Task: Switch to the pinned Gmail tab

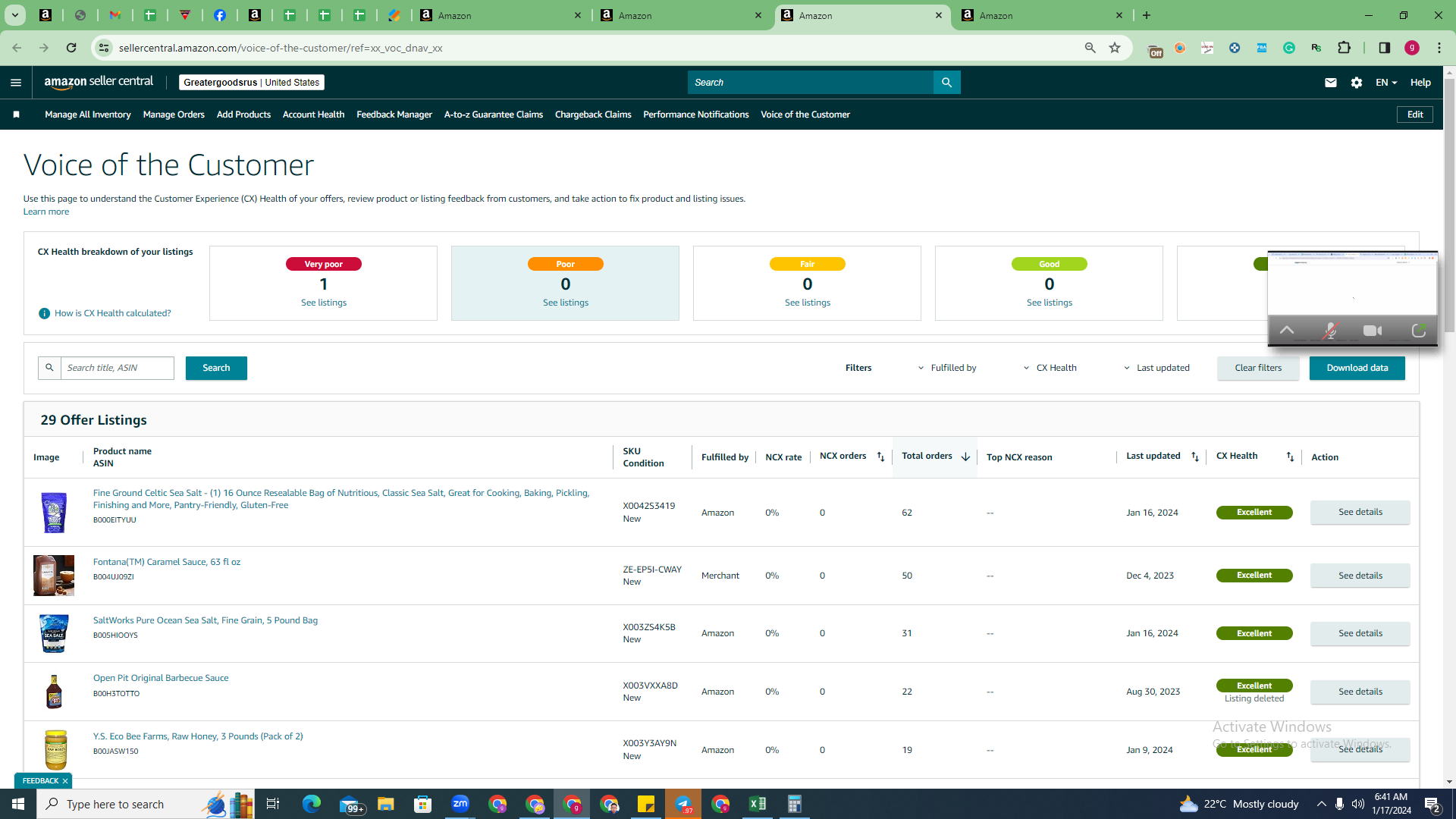Action: (115, 15)
